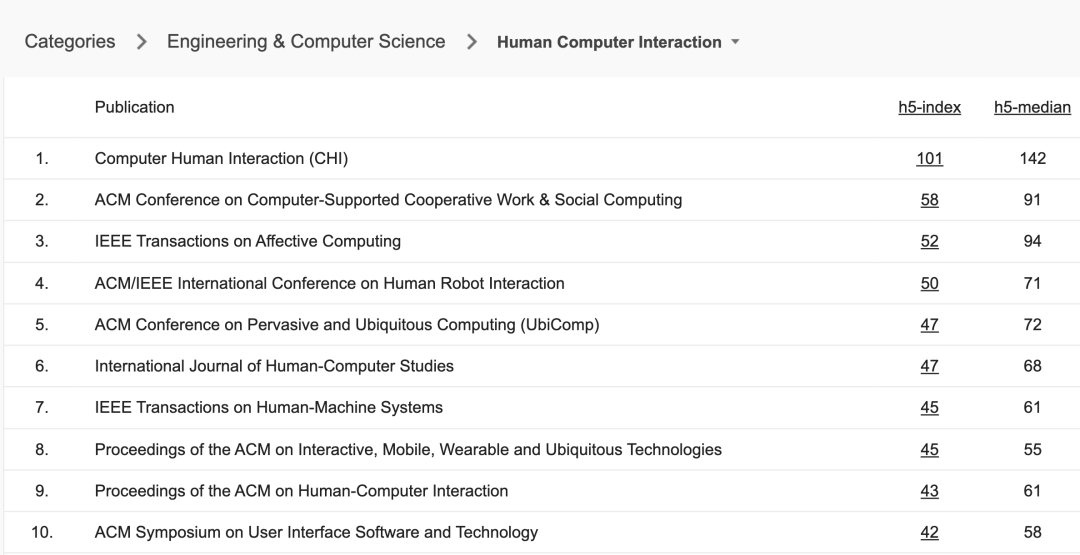Click the Publication column header
This screenshot has height=555, width=1080.
point(134,107)
